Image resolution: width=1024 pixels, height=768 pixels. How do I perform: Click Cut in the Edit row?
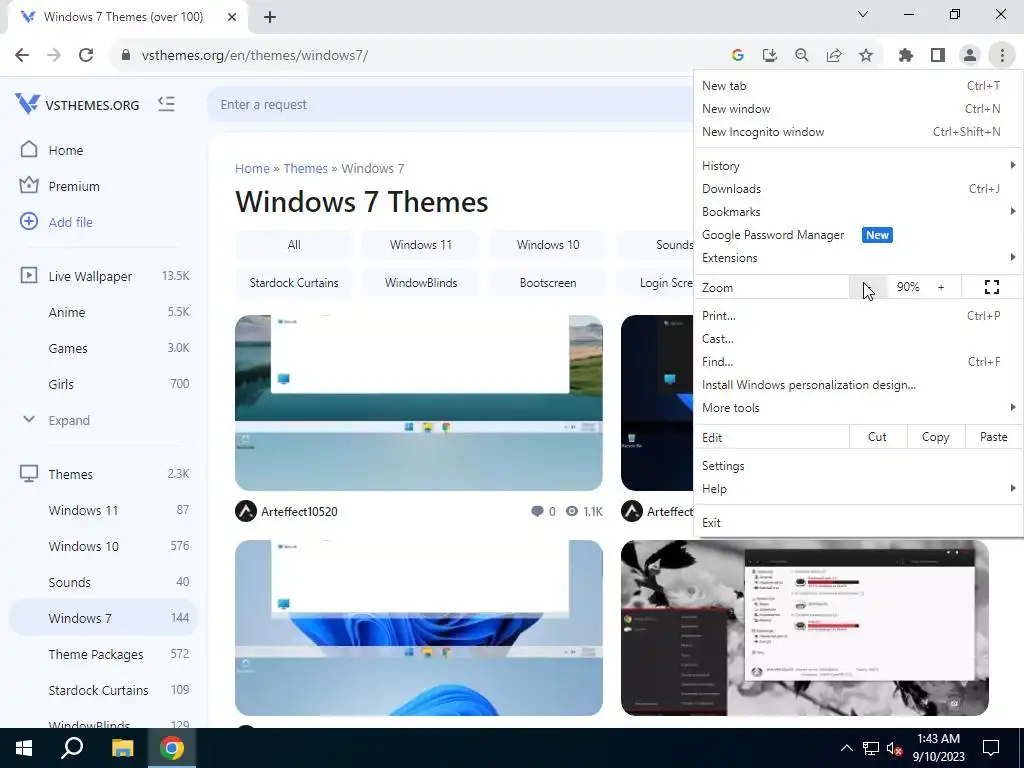(x=877, y=437)
